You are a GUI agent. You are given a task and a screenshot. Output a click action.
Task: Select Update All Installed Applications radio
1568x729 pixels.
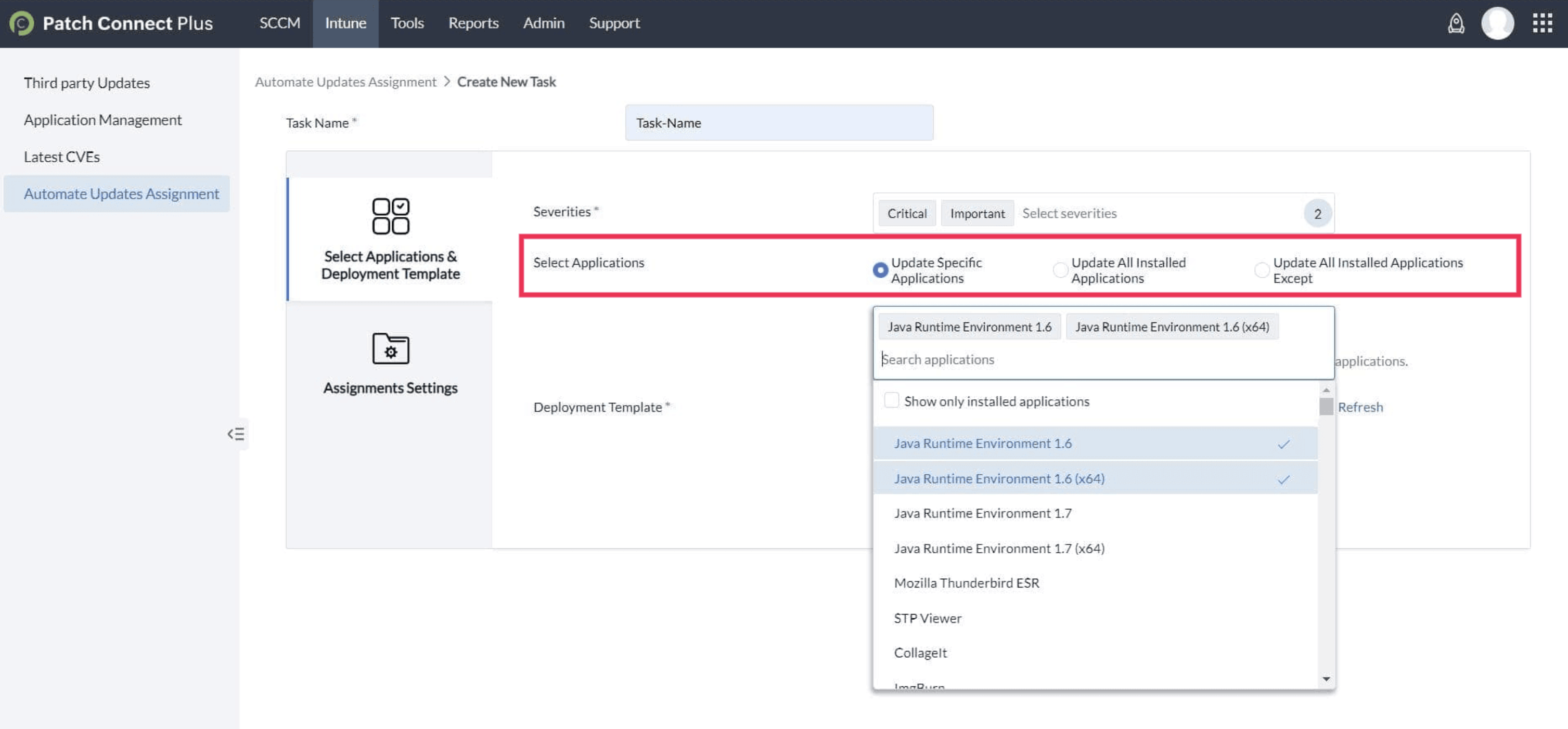[x=1060, y=269]
